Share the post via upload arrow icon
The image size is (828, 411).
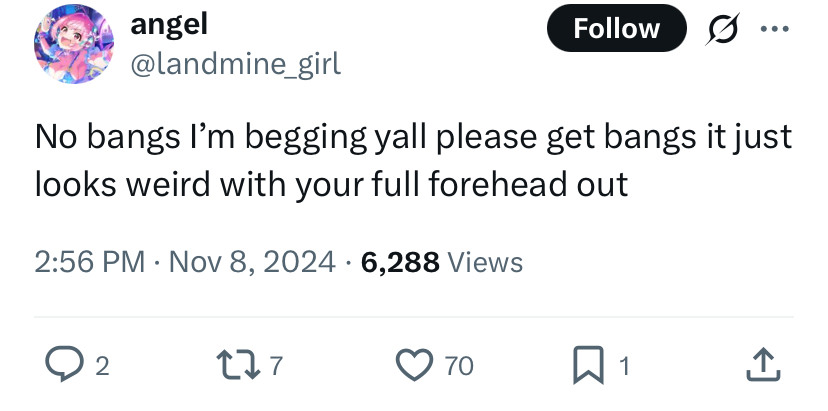pyautogui.click(x=763, y=365)
